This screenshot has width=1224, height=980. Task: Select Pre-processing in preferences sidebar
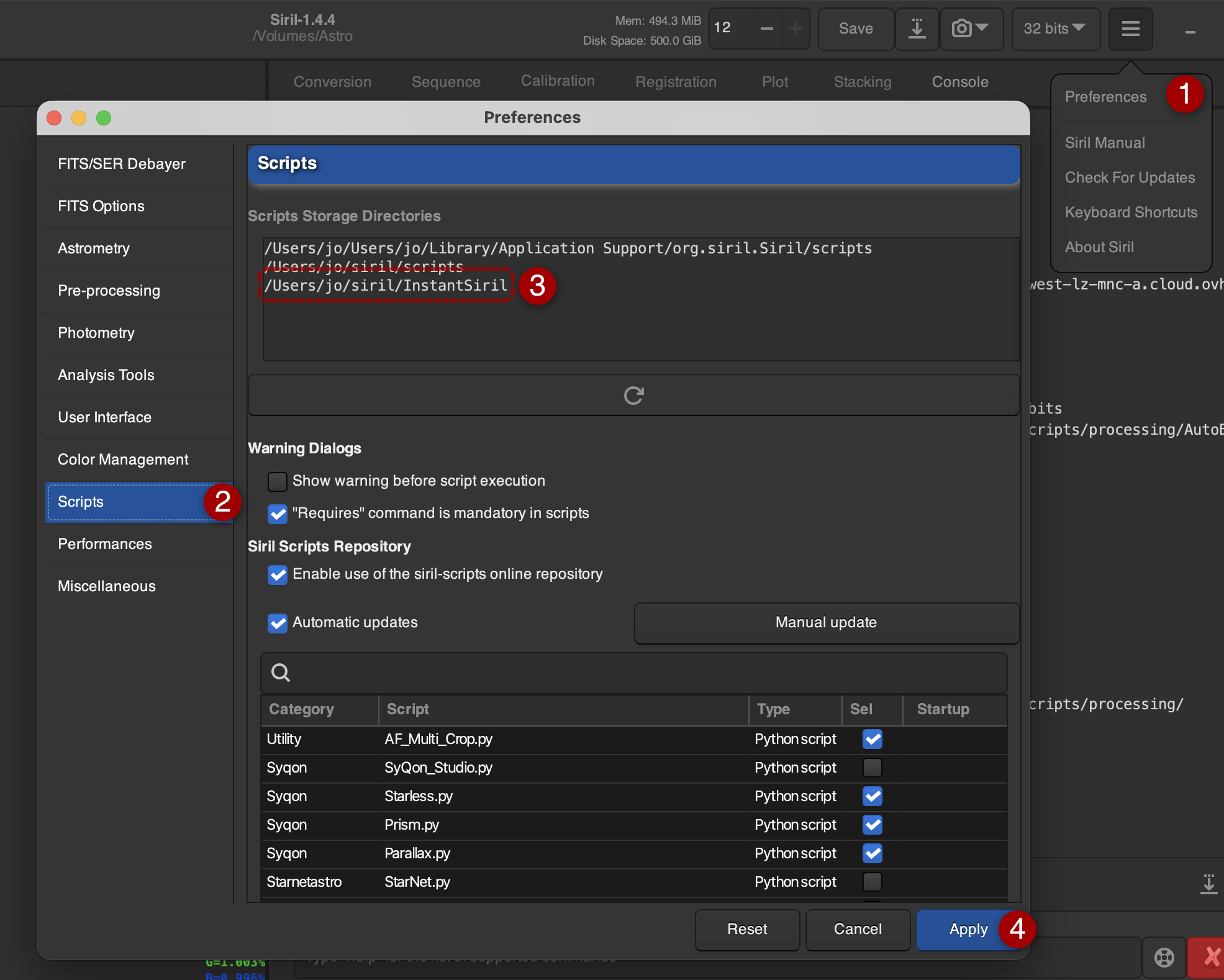pyautogui.click(x=139, y=291)
